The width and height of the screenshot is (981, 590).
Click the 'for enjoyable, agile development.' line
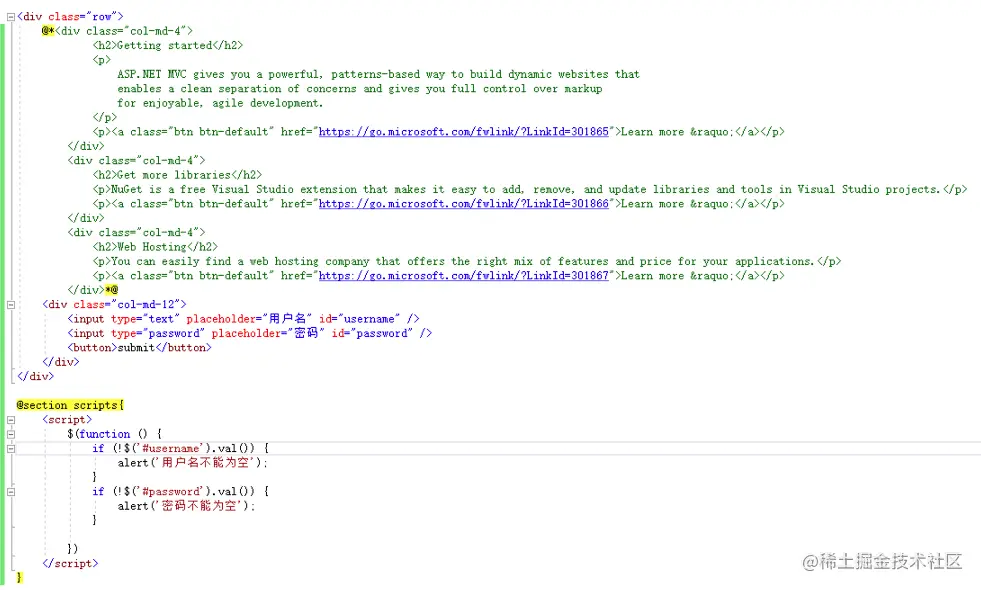coord(220,103)
